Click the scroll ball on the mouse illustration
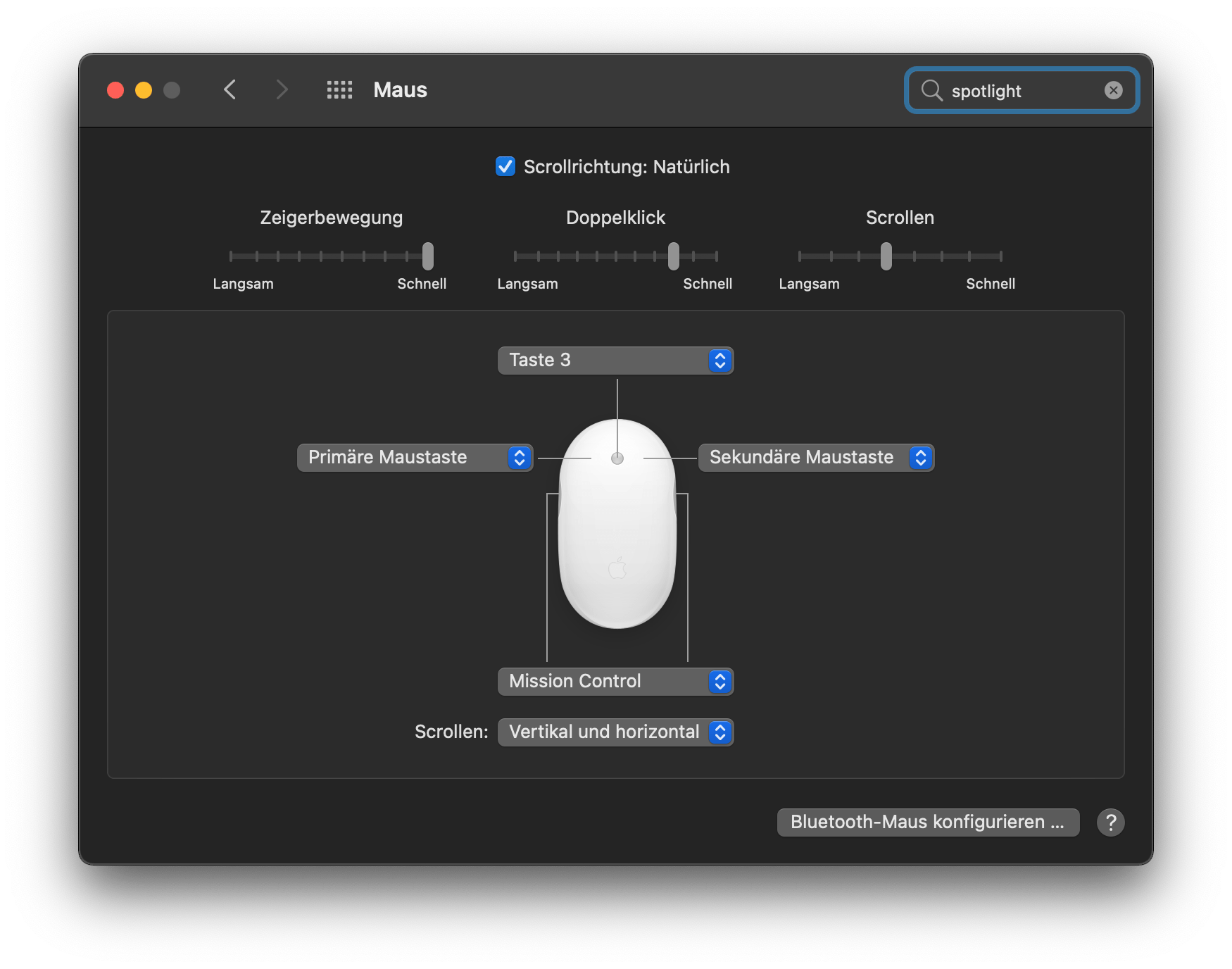 click(617, 458)
